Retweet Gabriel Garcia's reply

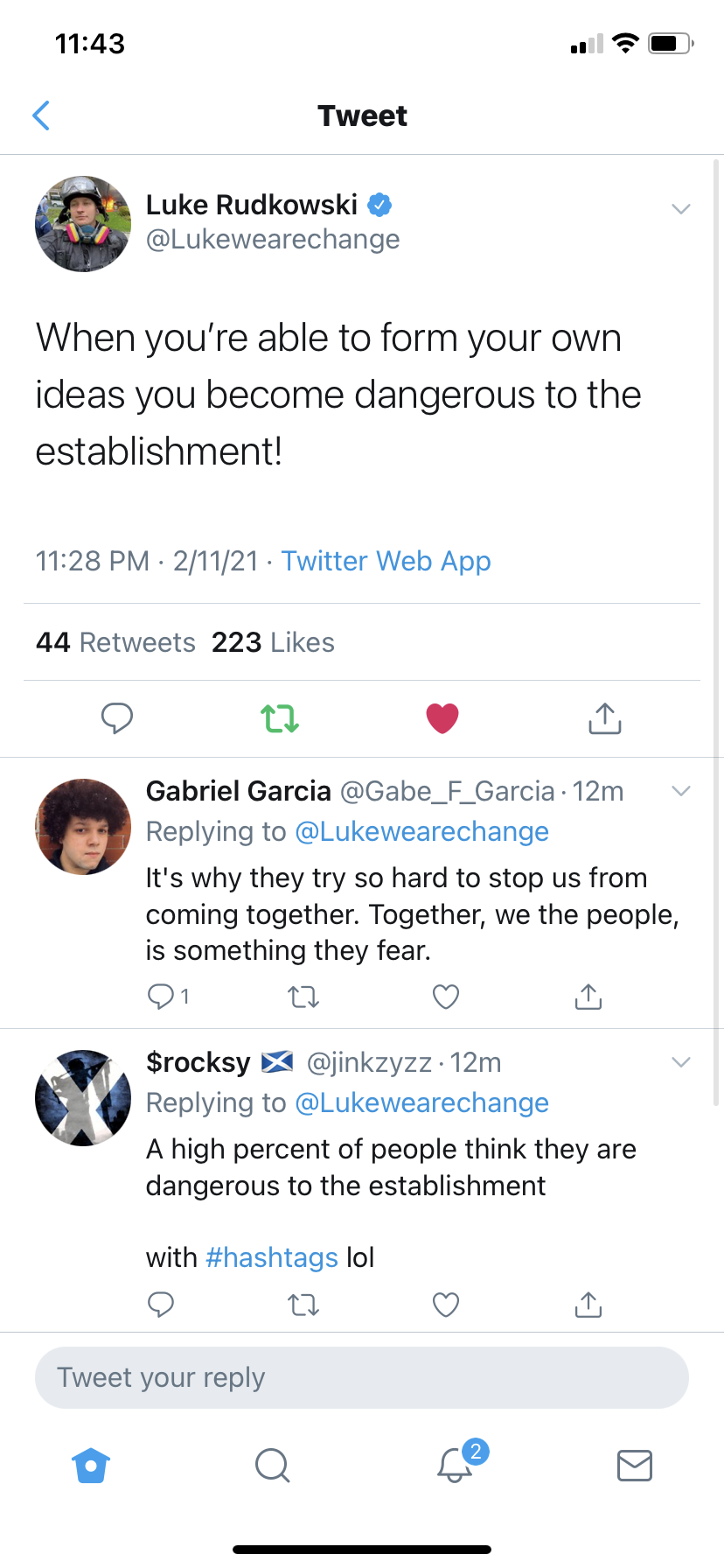click(x=303, y=996)
